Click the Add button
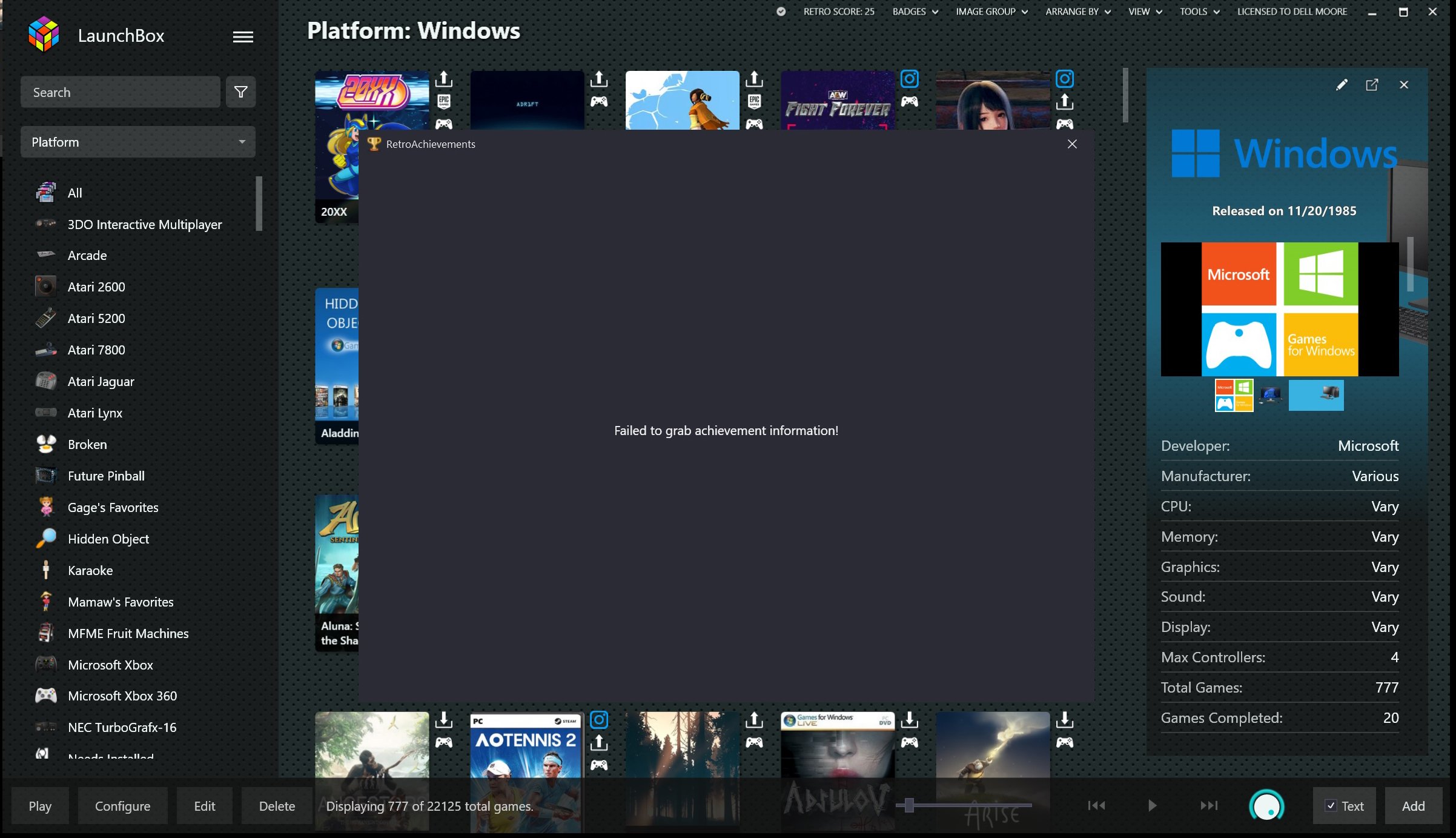This screenshot has height=838, width=1456. 1413,806
